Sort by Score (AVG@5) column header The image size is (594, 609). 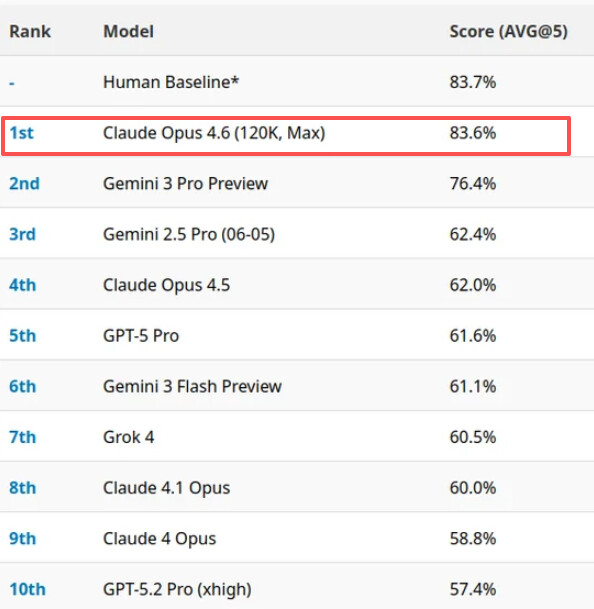[x=509, y=31]
